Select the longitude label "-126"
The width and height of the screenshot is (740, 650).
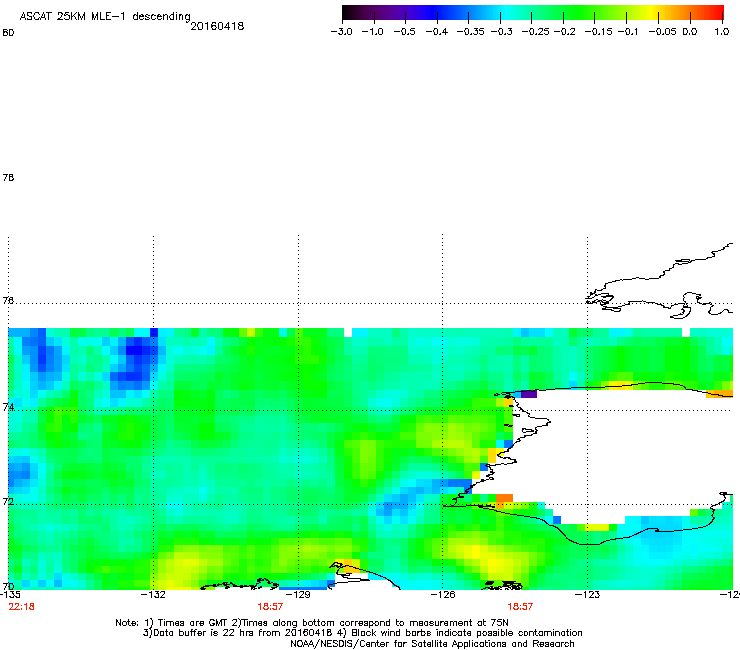(x=443, y=594)
